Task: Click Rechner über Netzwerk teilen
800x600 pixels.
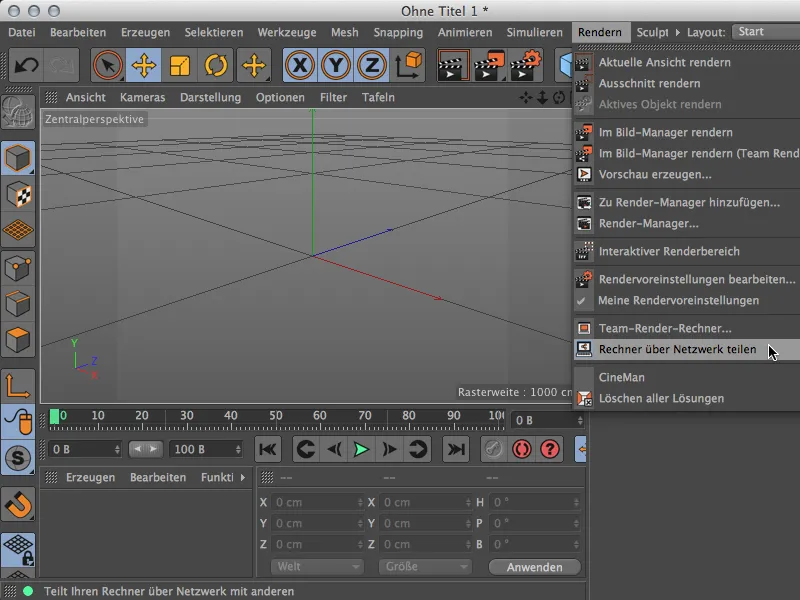Action: [x=687, y=349]
